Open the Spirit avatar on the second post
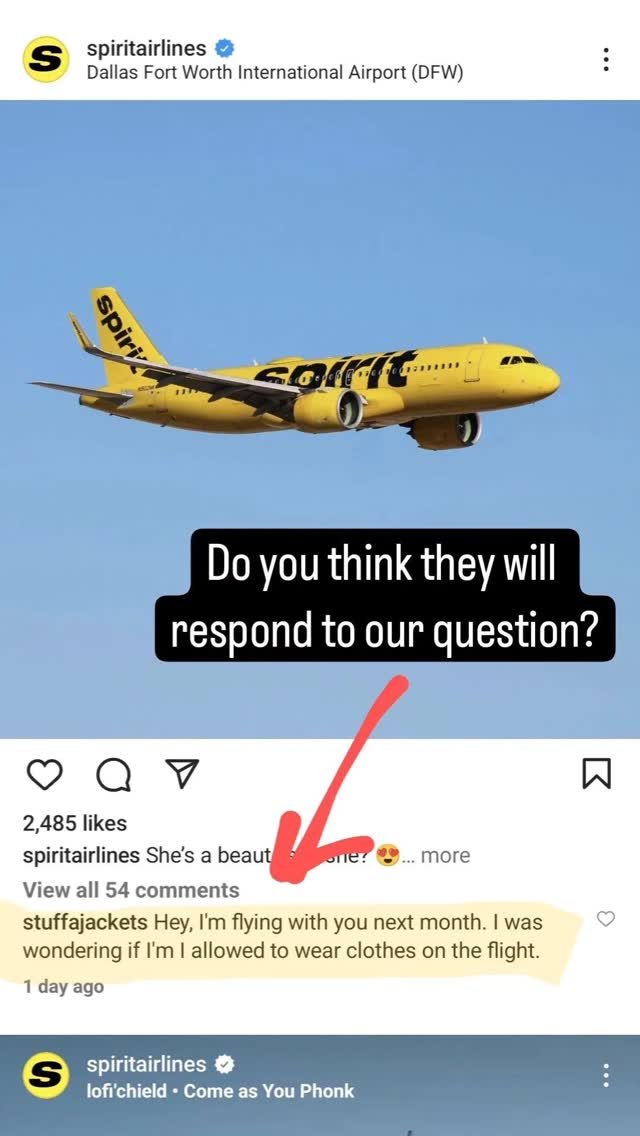 point(46,1075)
